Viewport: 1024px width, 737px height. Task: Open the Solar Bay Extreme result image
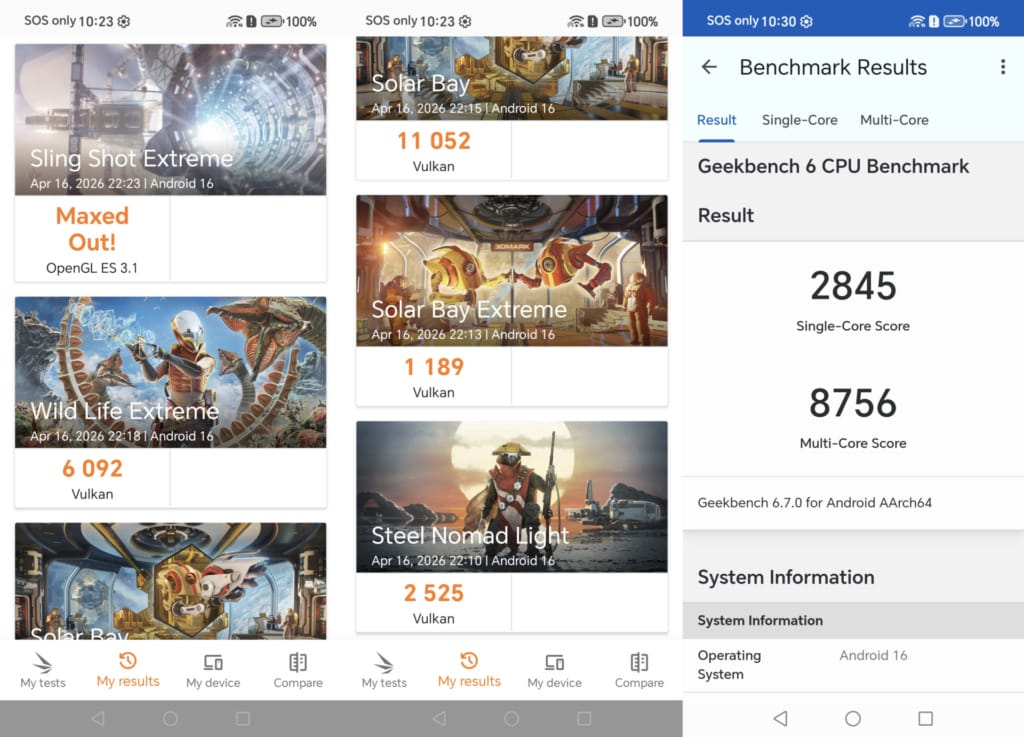coord(511,270)
